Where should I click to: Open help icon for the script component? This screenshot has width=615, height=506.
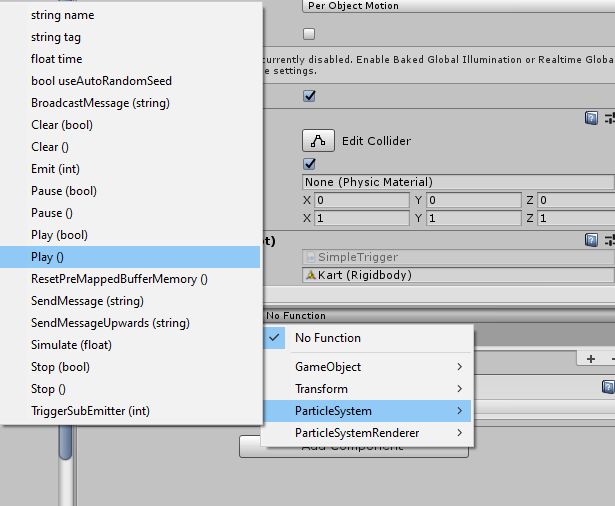tap(591, 240)
